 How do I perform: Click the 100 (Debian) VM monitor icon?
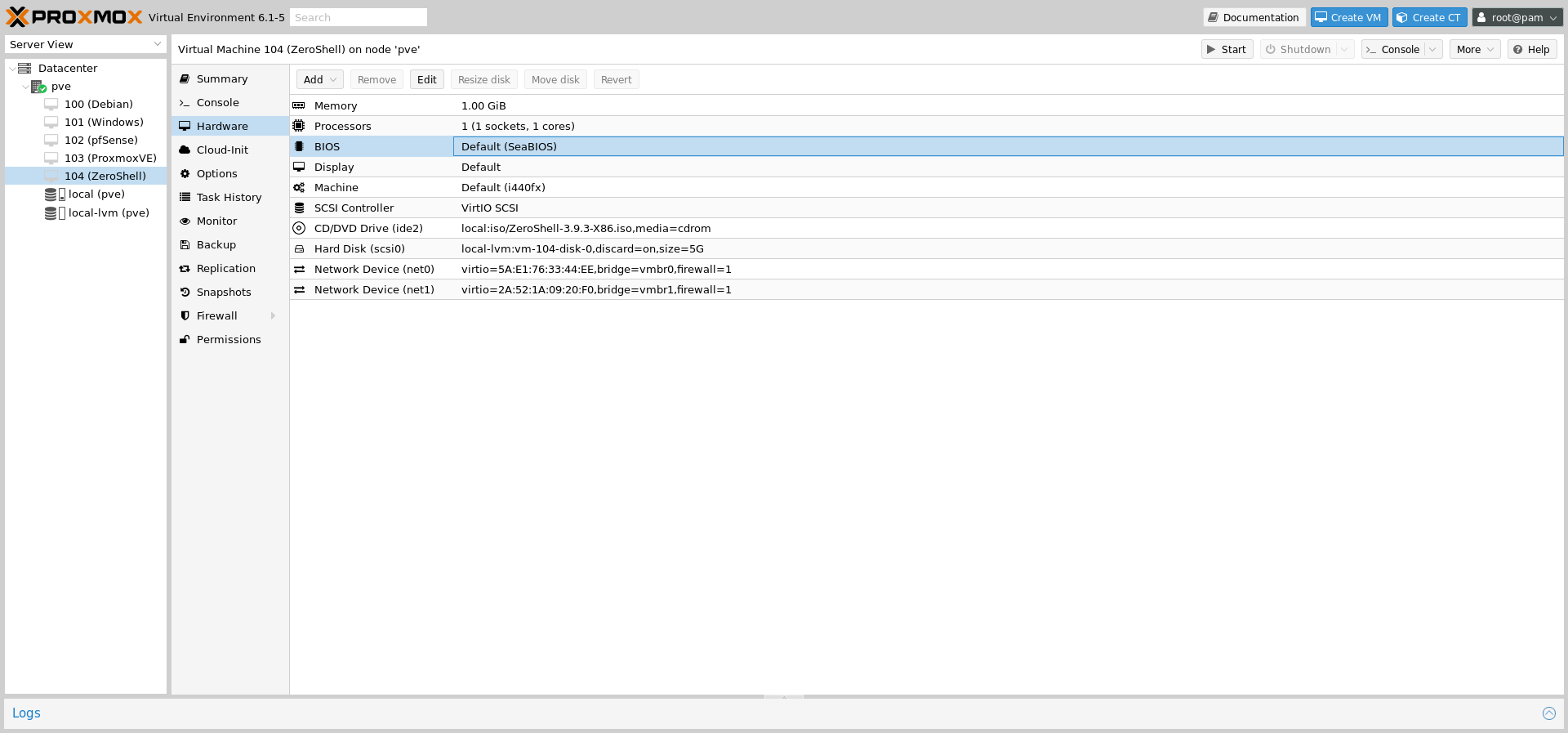coord(51,104)
